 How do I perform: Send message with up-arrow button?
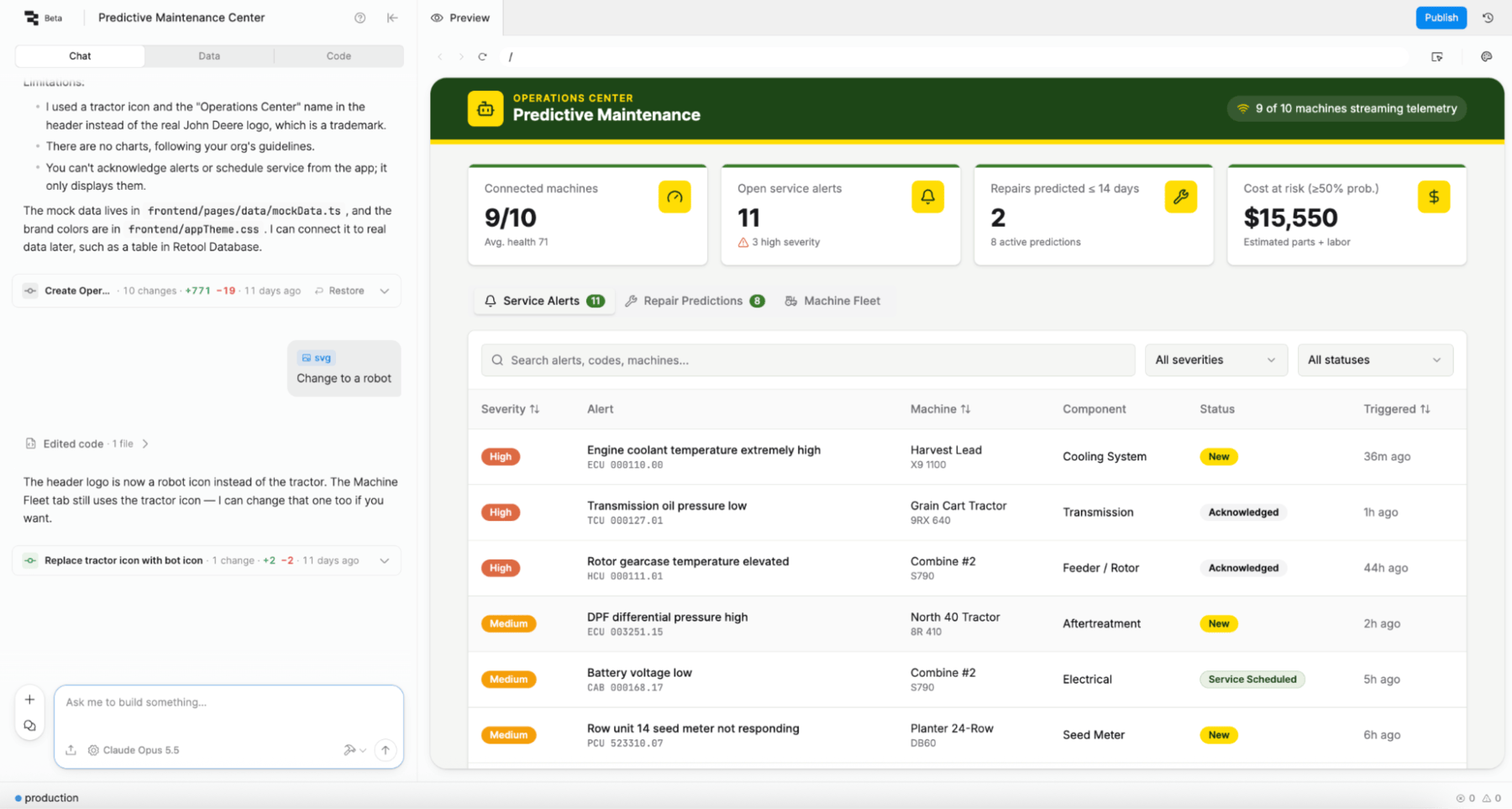click(x=385, y=750)
